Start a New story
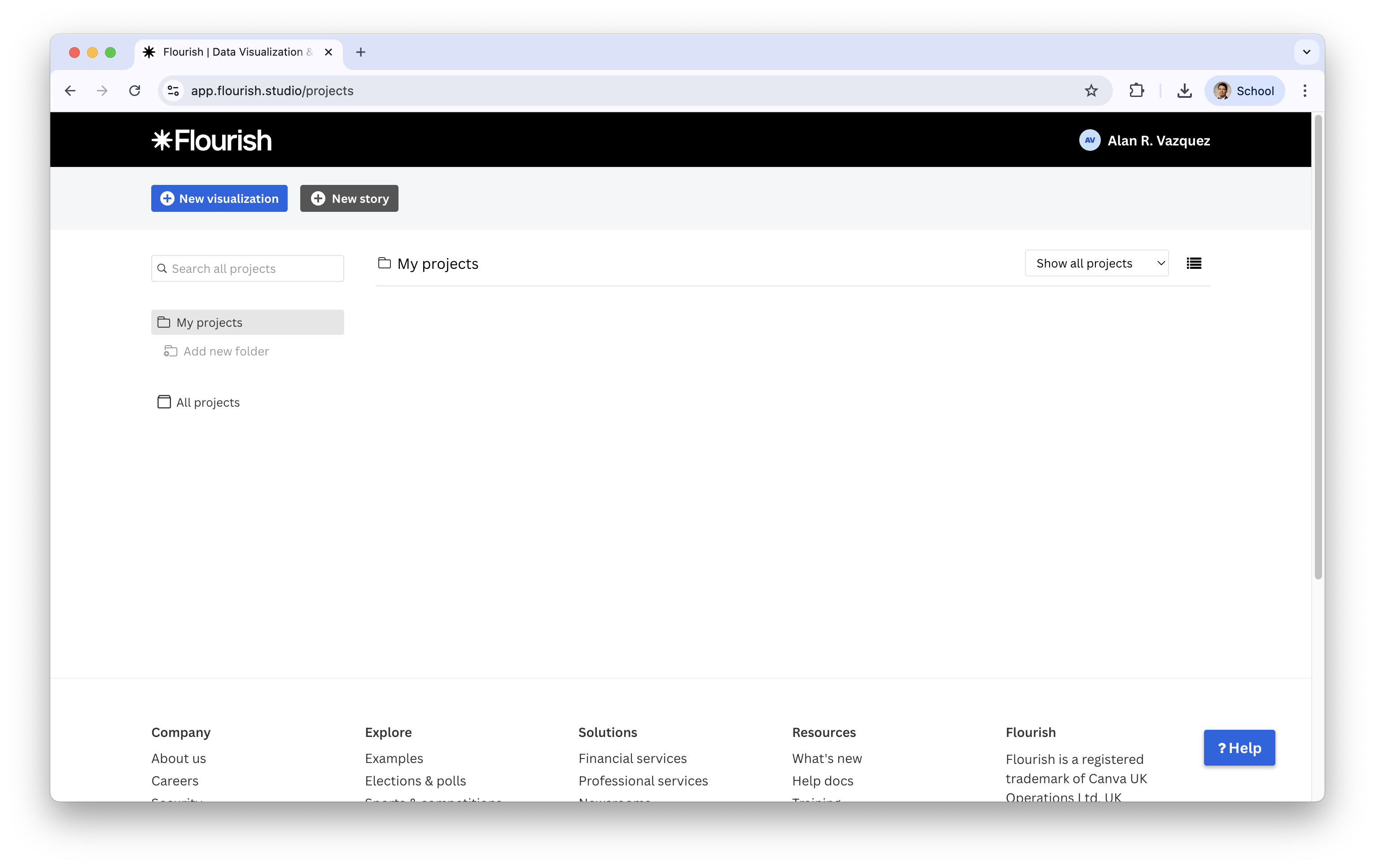 (x=349, y=199)
